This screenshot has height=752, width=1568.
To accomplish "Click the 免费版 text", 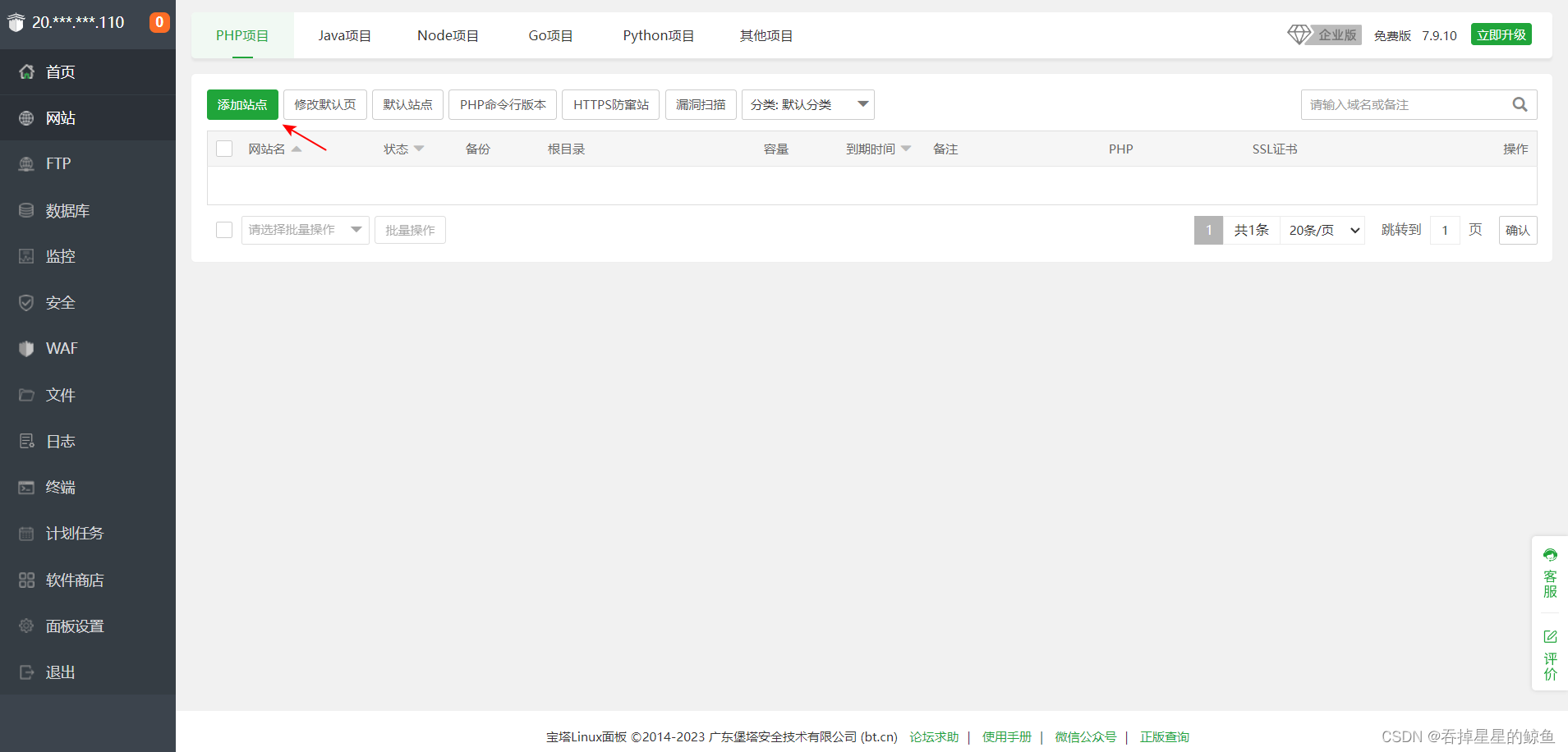I will pyautogui.click(x=1392, y=35).
